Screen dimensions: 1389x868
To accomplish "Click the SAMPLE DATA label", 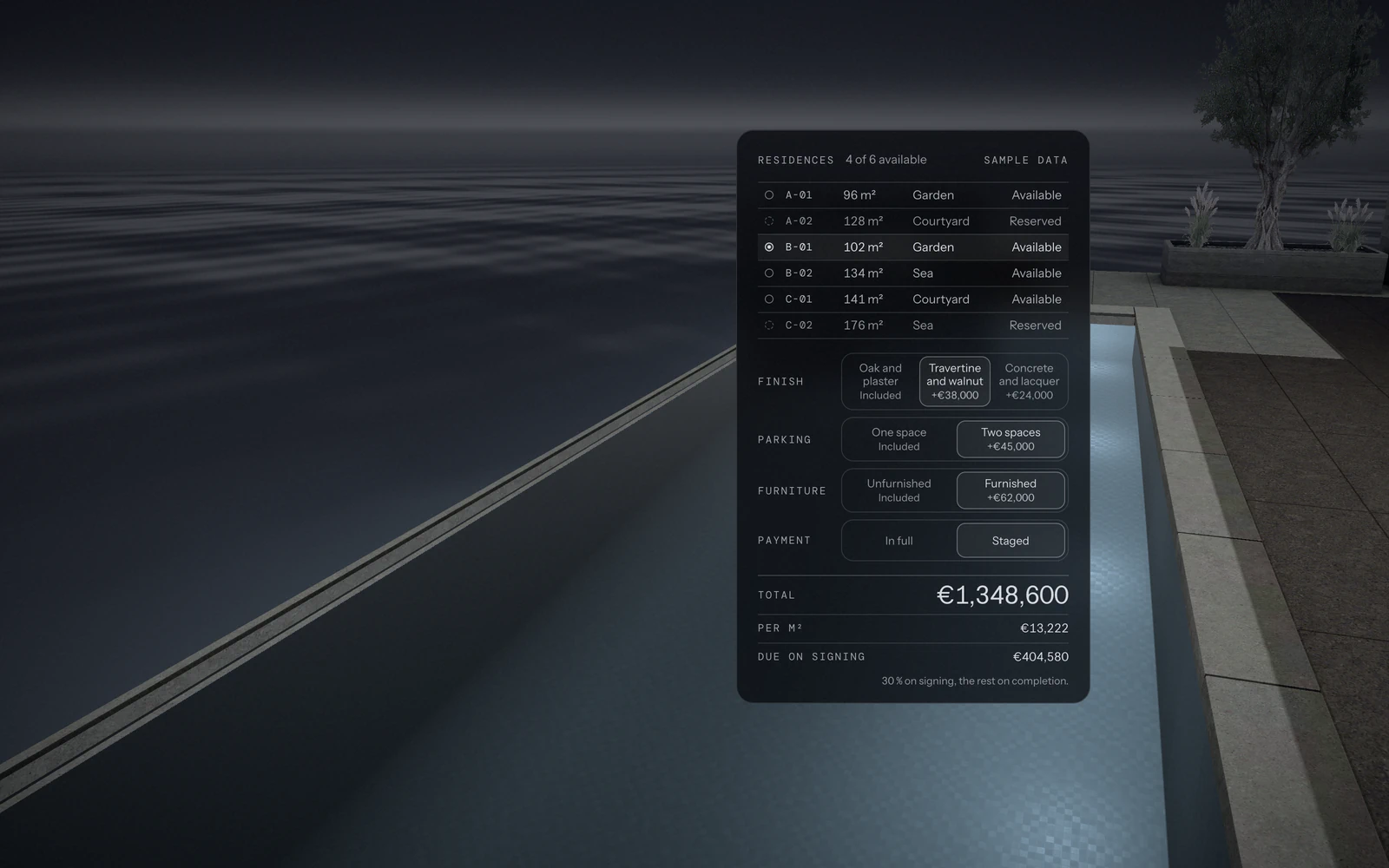I will tap(1026, 161).
